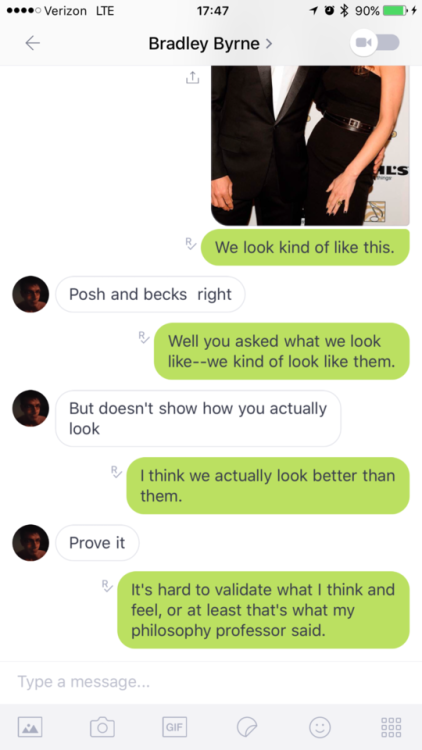This screenshot has height=750, width=422.
Task: Open the GIF picker
Action: (175, 727)
